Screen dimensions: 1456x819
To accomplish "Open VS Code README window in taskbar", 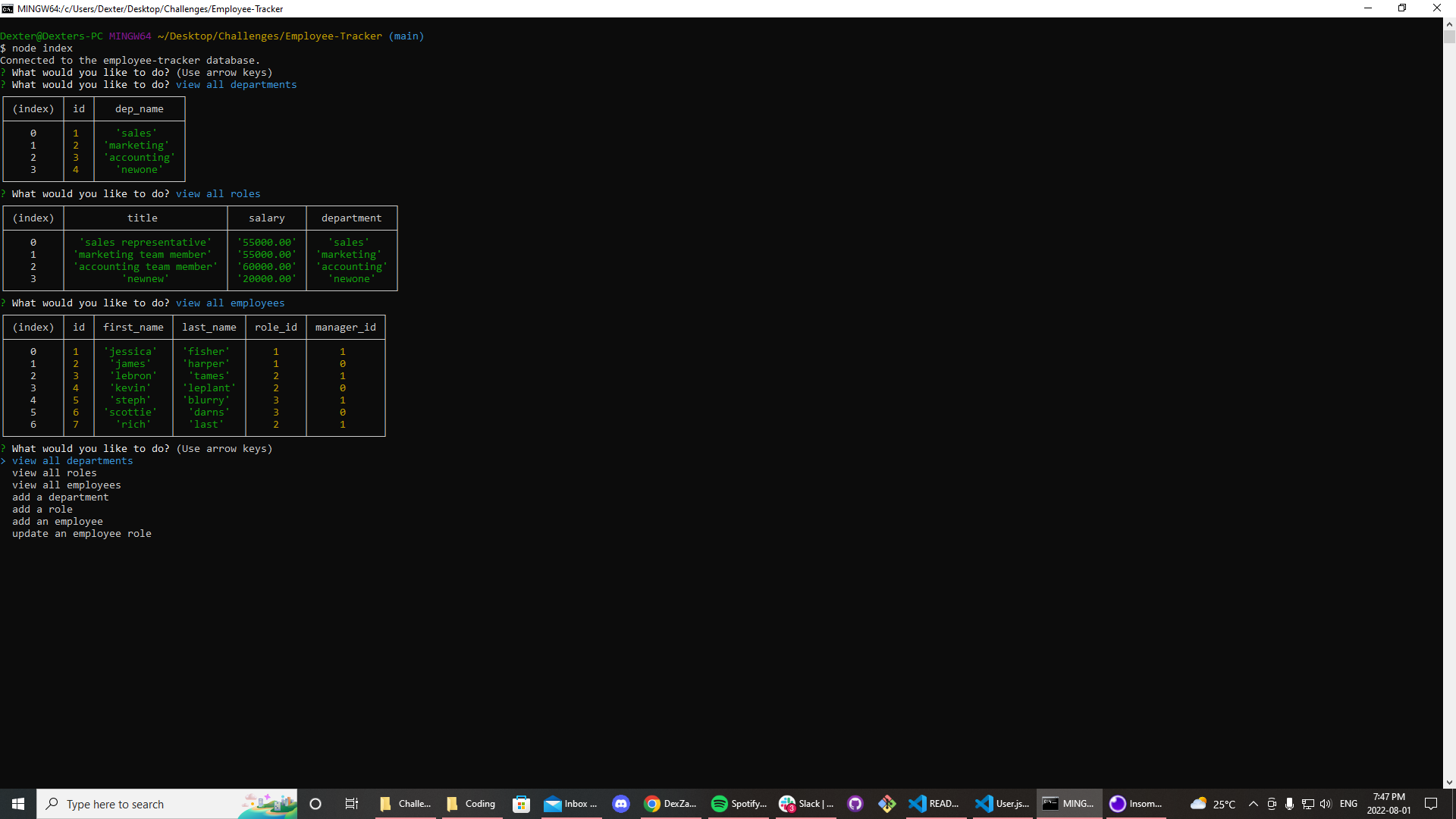I will (934, 804).
